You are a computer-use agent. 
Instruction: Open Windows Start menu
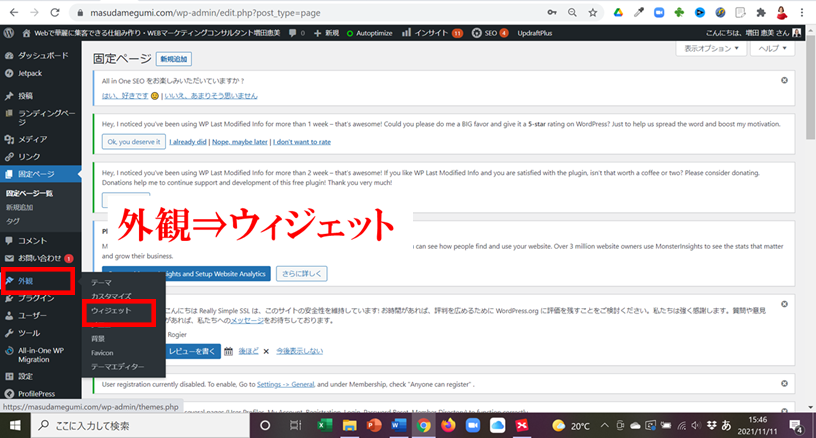click(15, 426)
